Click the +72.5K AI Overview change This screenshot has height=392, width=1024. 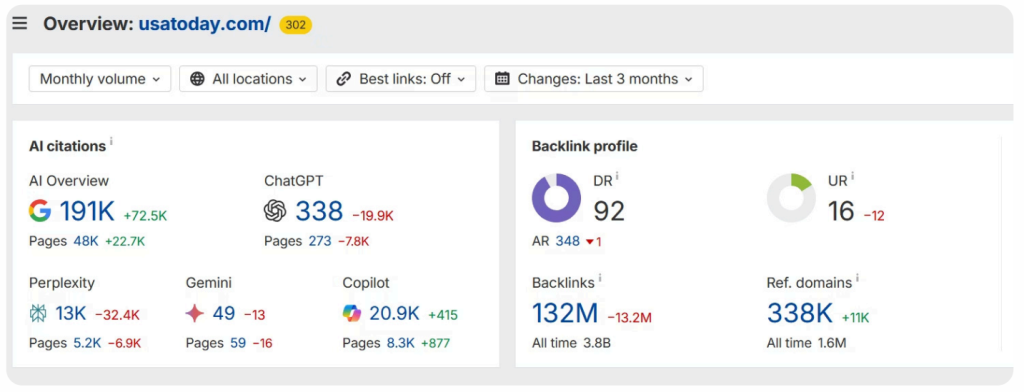coord(145,216)
